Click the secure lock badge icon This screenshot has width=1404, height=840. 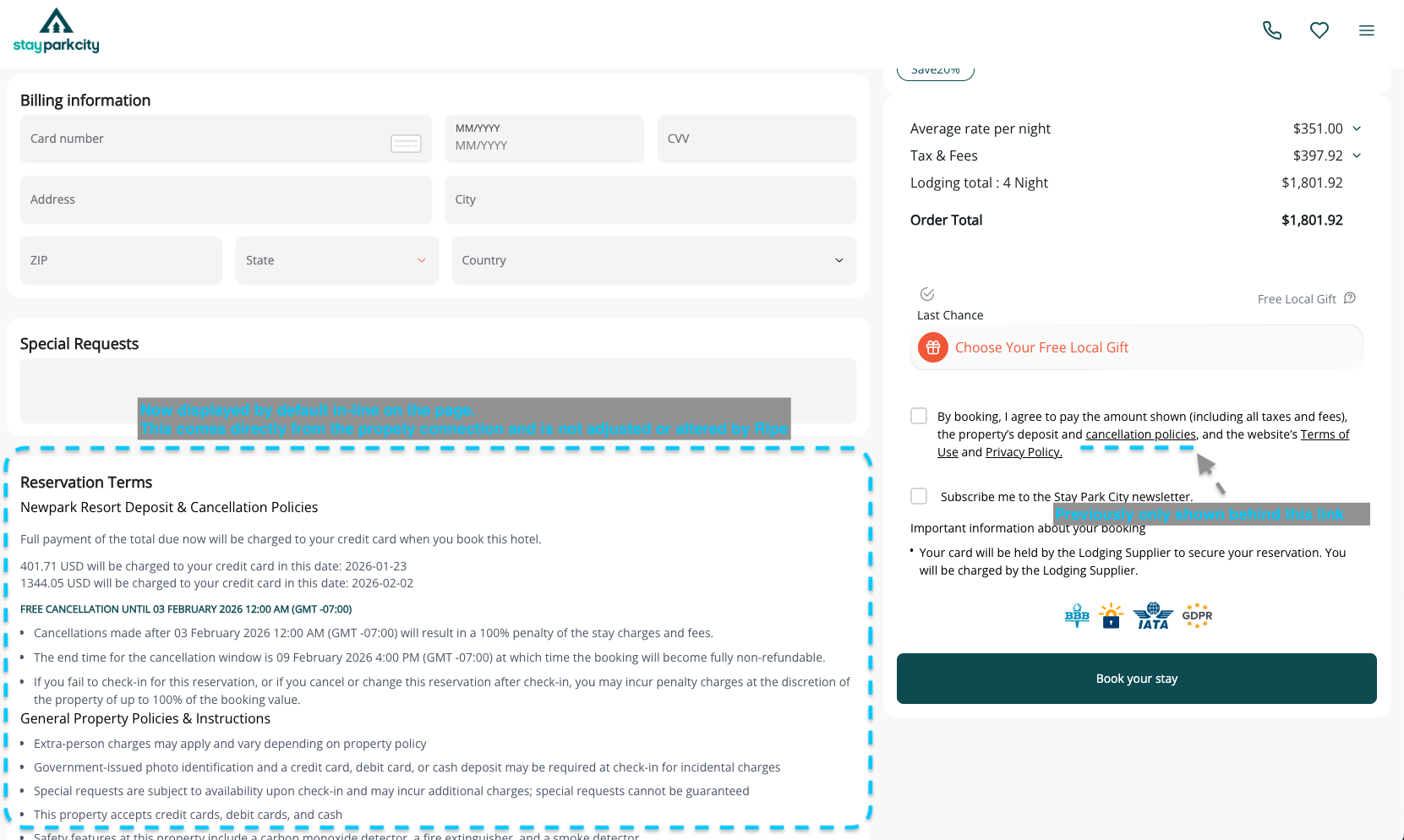pyautogui.click(x=1112, y=616)
